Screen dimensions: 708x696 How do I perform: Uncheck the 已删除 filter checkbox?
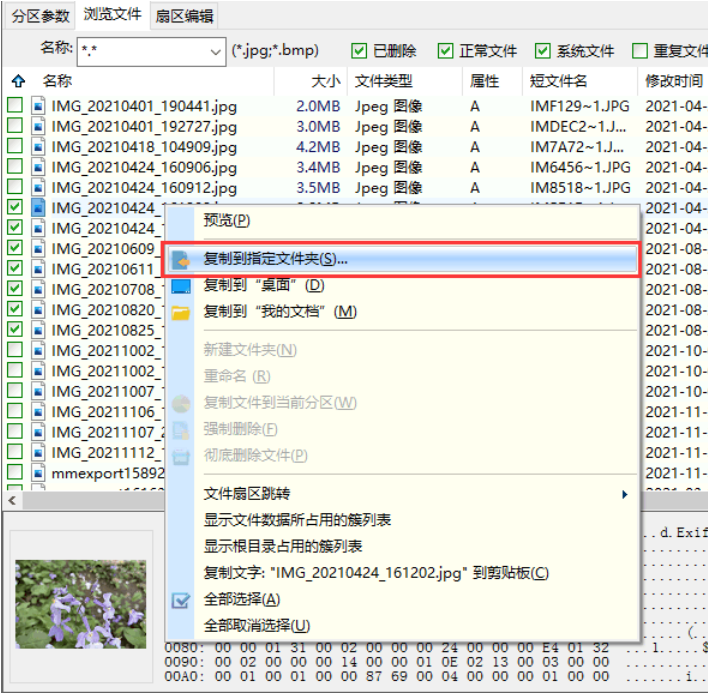tap(359, 51)
